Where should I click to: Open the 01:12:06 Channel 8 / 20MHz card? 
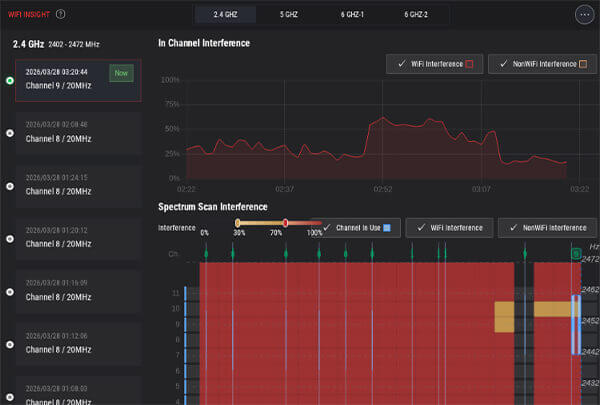78,345
